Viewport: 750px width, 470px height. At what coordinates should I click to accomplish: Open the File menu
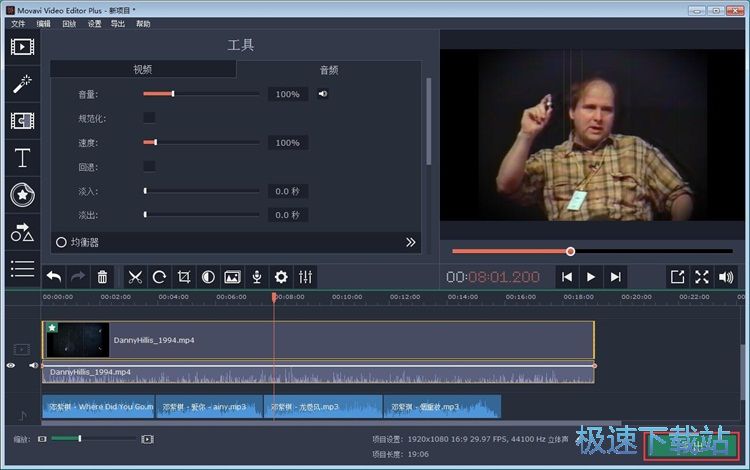click(x=18, y=24)
